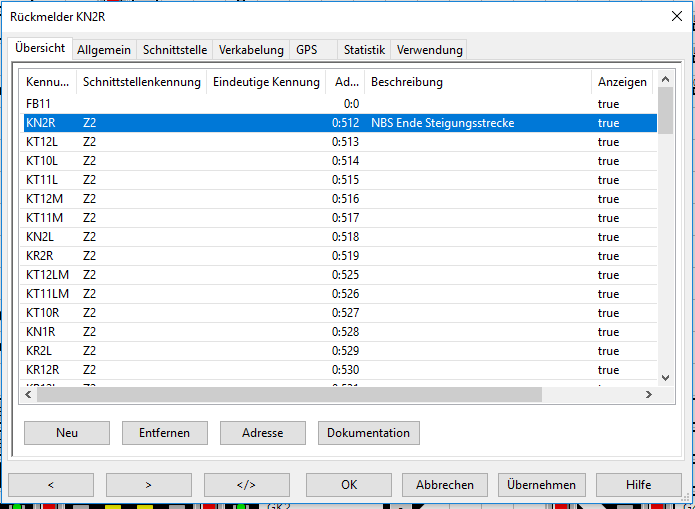
Task: Go to the Verkabelung tab
Action: [x=252, y=49]
